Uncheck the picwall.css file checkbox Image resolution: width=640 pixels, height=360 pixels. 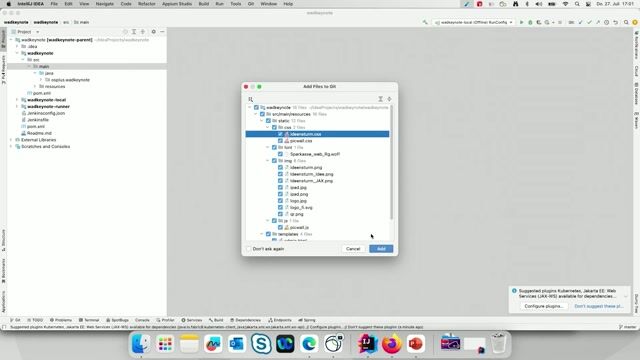click(x=280, y=140)
